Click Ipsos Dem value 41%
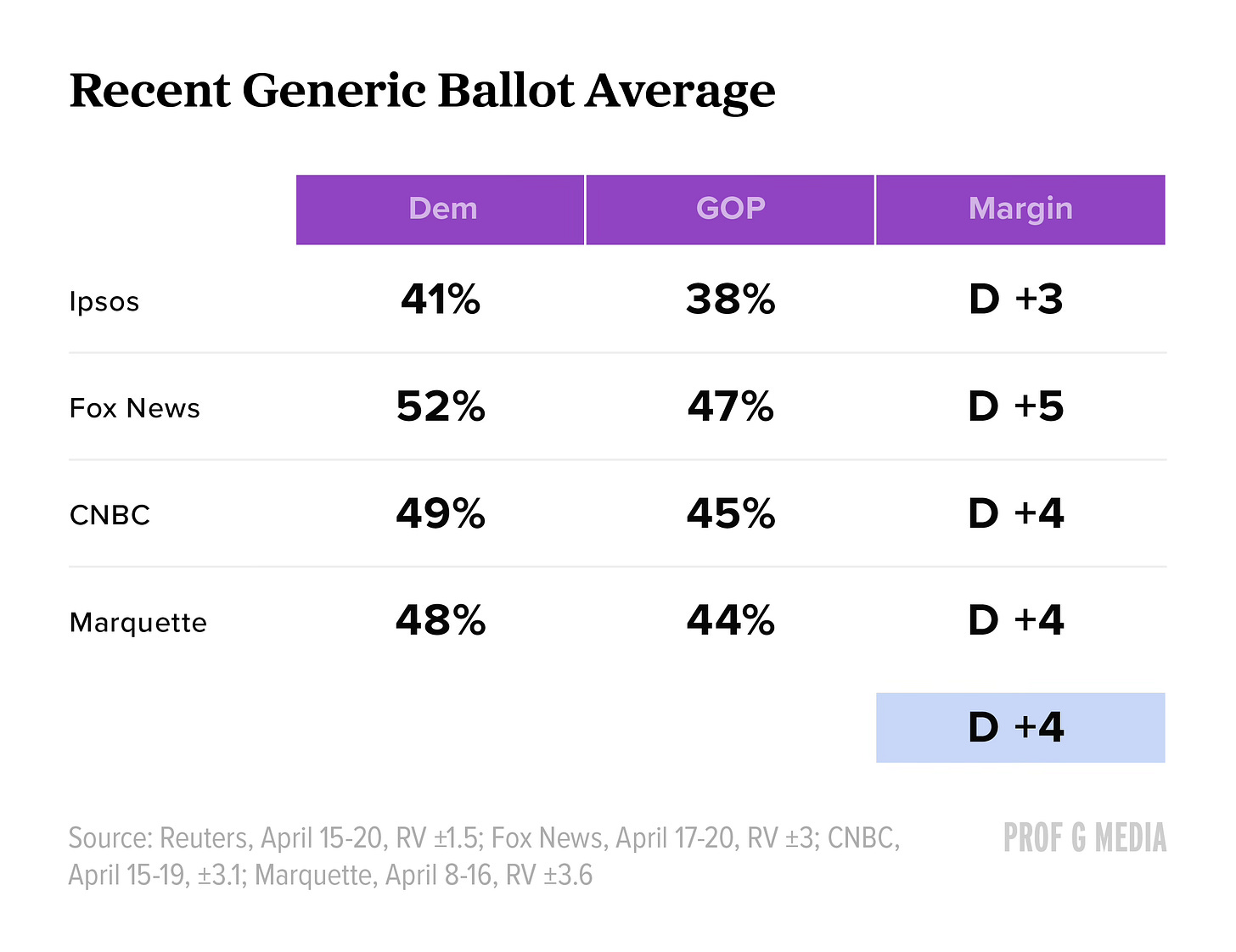Screen dimensions: 1236x952 441,300
